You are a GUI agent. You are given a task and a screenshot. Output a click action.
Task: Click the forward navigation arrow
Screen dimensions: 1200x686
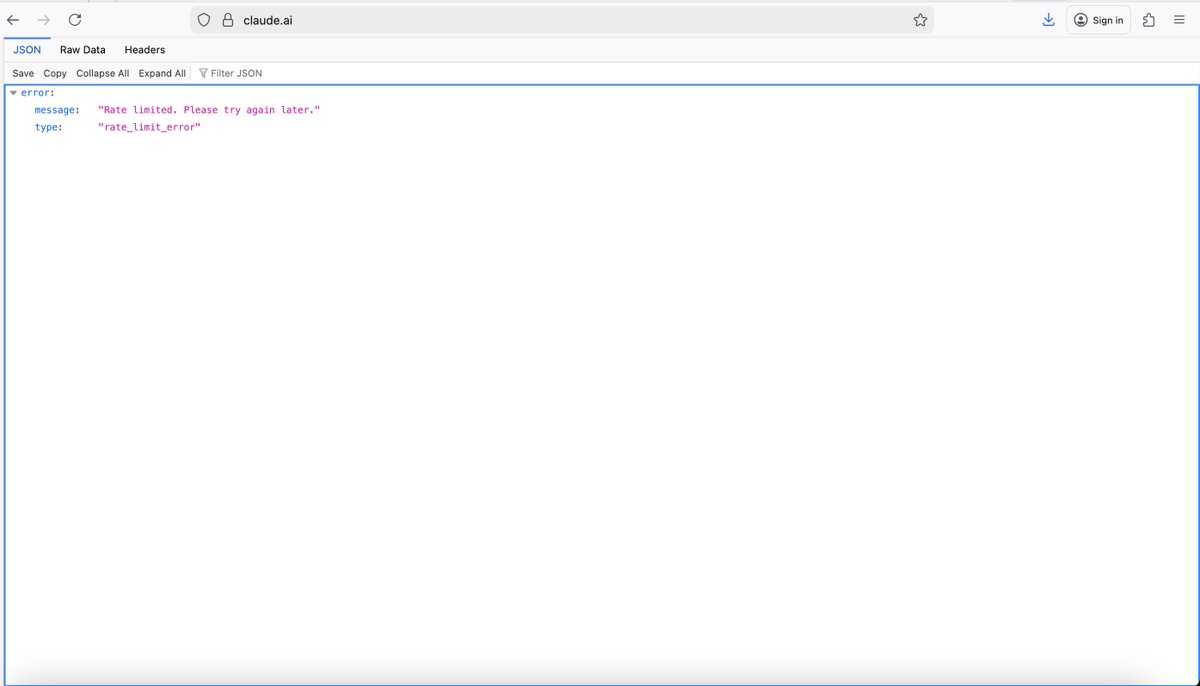pos(43,20)
